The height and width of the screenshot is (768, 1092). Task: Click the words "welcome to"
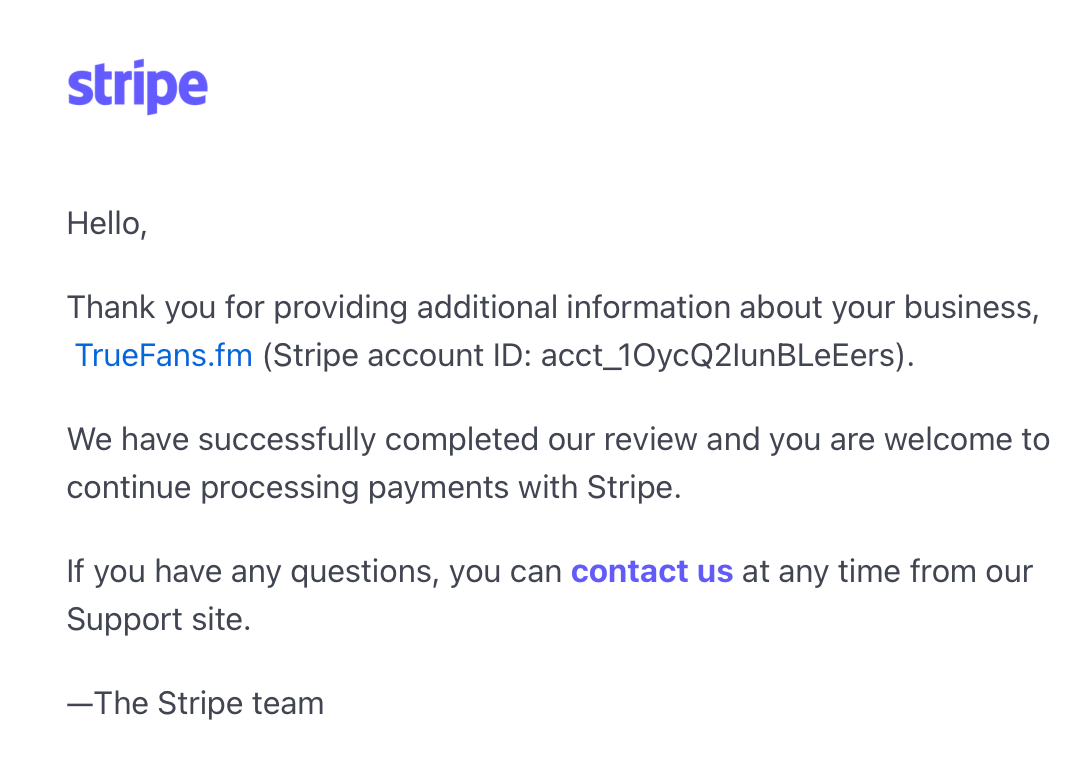967,439
